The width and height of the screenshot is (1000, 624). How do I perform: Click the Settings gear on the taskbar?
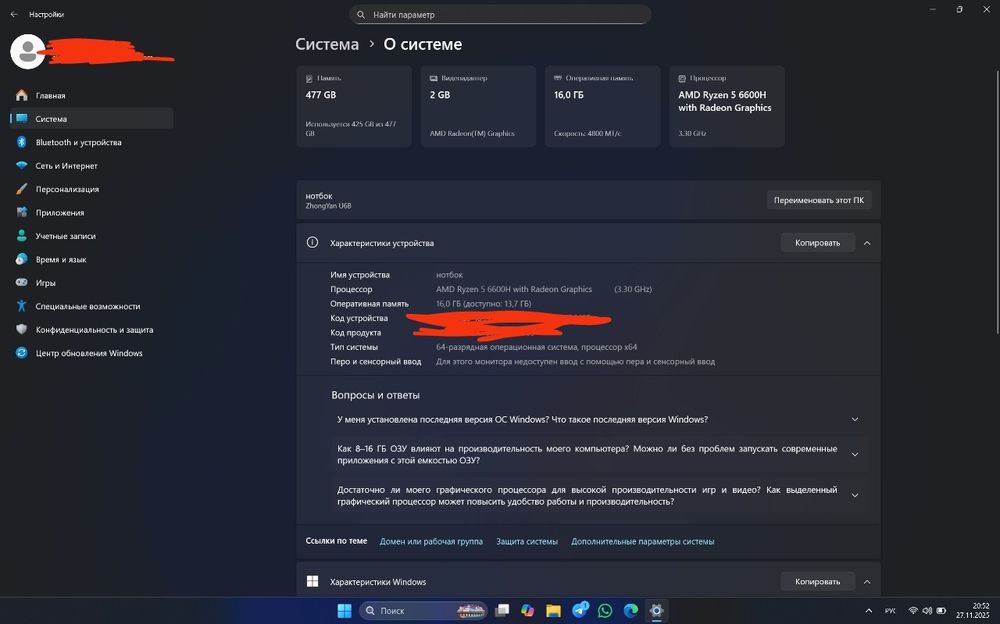coord(656,611)
